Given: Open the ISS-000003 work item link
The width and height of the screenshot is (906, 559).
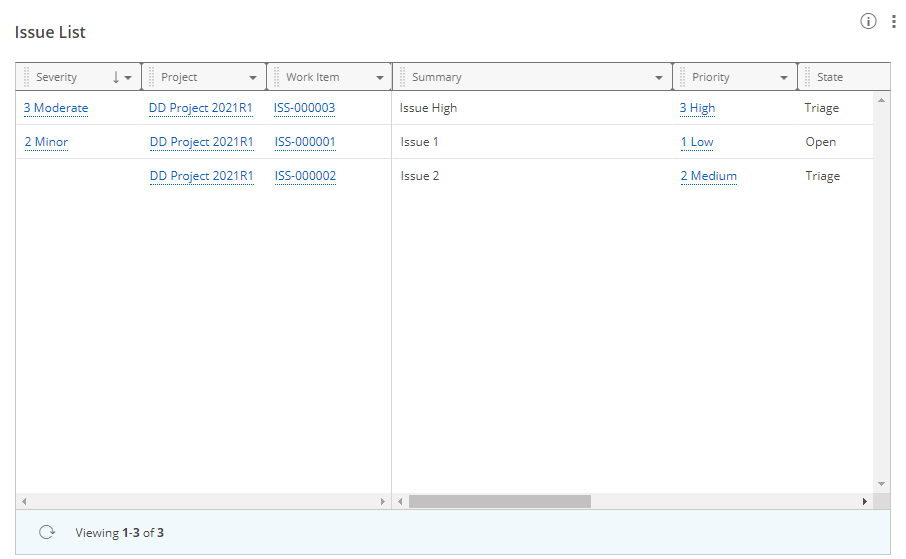Looking at the screenshot, I should pos(304,108).
